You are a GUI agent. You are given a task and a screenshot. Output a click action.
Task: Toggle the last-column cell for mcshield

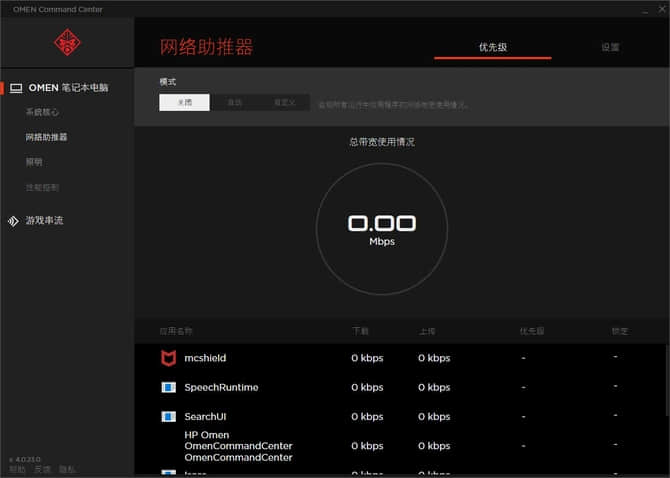[x=615, y=356]
